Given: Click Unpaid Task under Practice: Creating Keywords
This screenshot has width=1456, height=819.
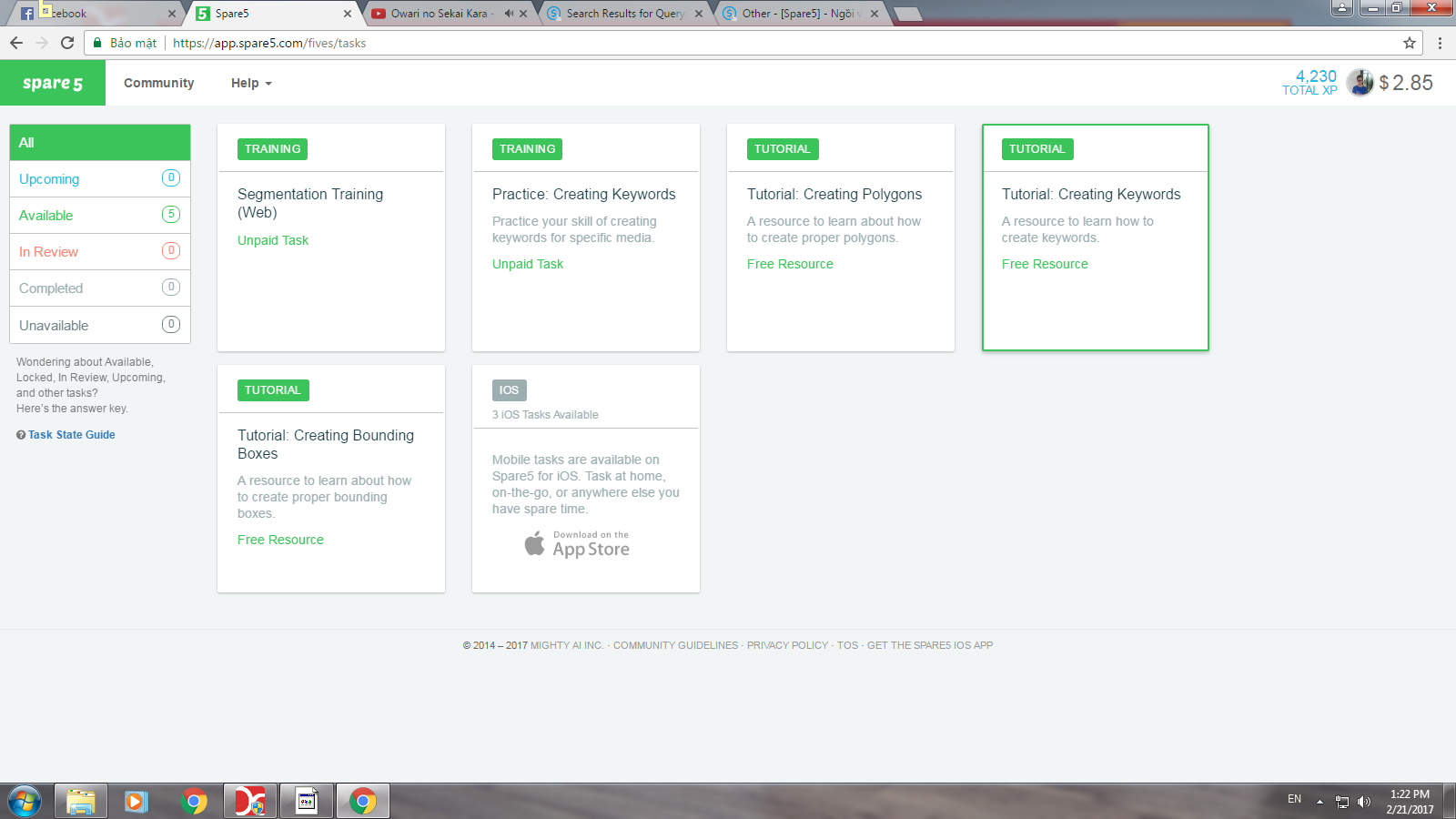Looking at the screenshot, I should [x=528, y=264].
